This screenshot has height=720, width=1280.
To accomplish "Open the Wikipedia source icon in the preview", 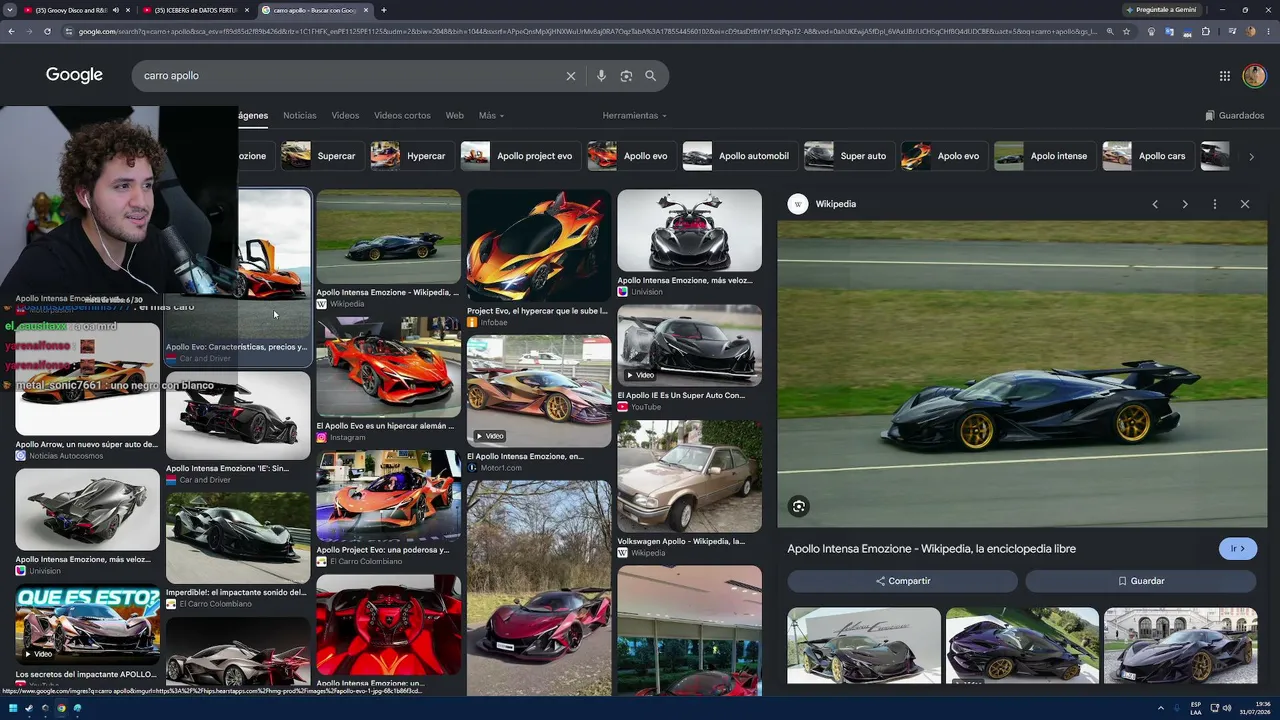I will (798, 204).
